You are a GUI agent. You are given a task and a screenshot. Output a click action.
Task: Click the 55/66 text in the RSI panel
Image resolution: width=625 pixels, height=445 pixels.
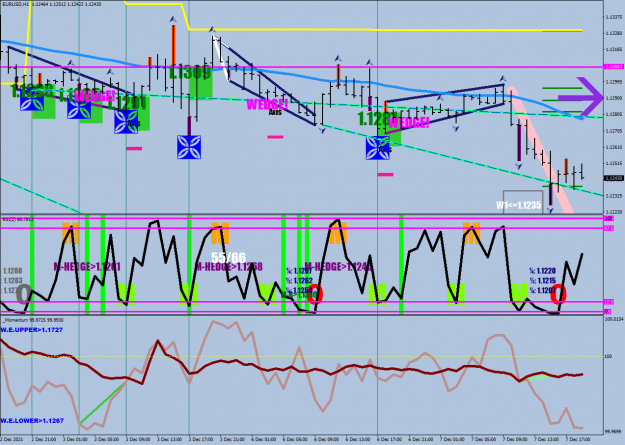click(228, 257)
